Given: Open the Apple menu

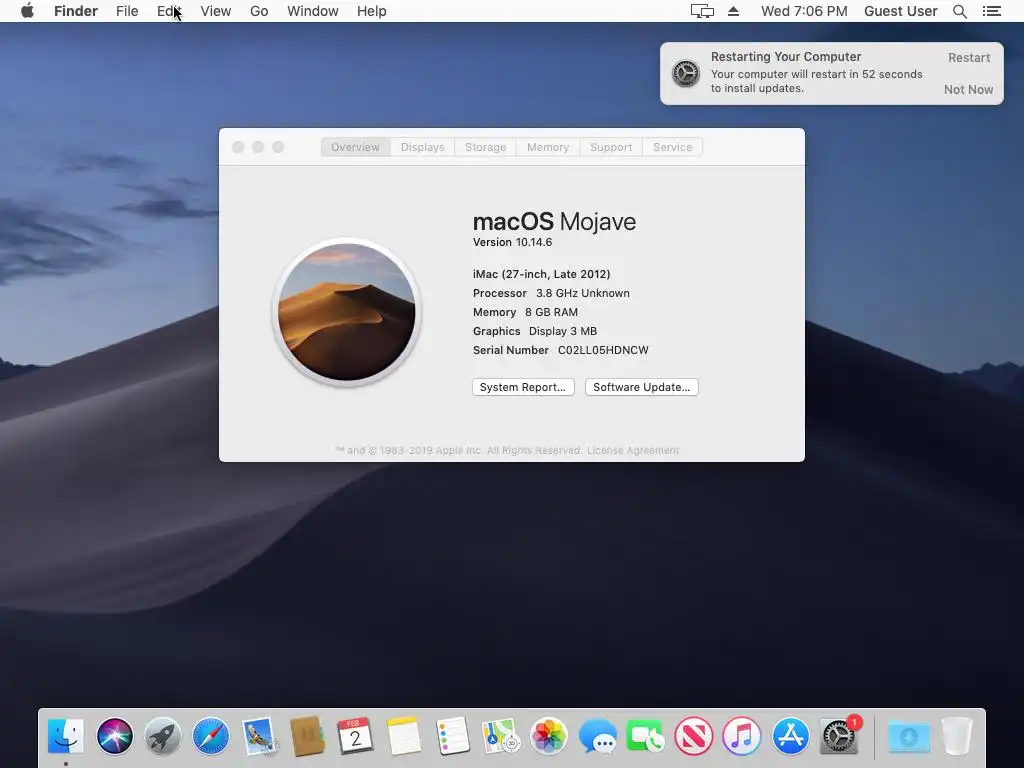Looking at the screenshot, I should [27, 11].
